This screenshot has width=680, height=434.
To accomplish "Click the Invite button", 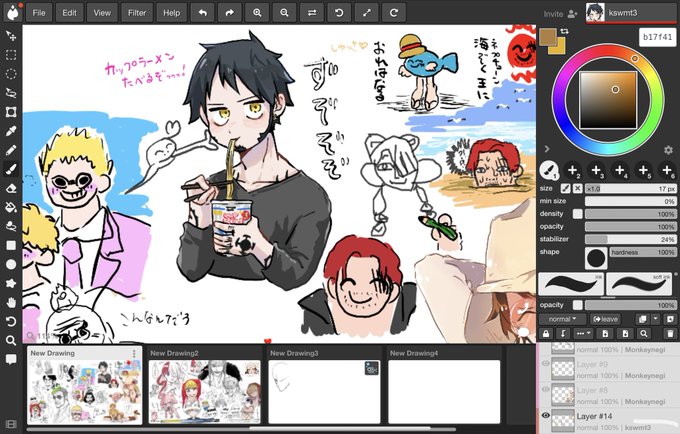I will pos(560,14).
